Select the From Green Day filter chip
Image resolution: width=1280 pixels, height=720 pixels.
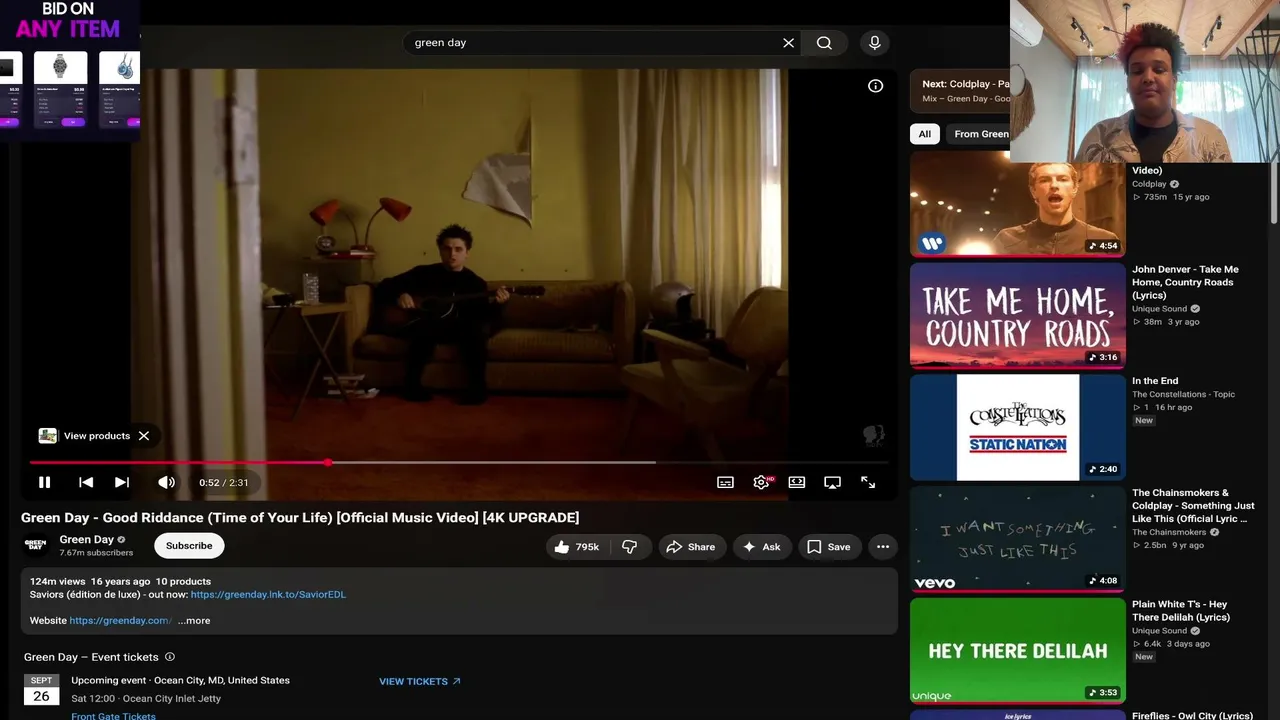(979, 134)
